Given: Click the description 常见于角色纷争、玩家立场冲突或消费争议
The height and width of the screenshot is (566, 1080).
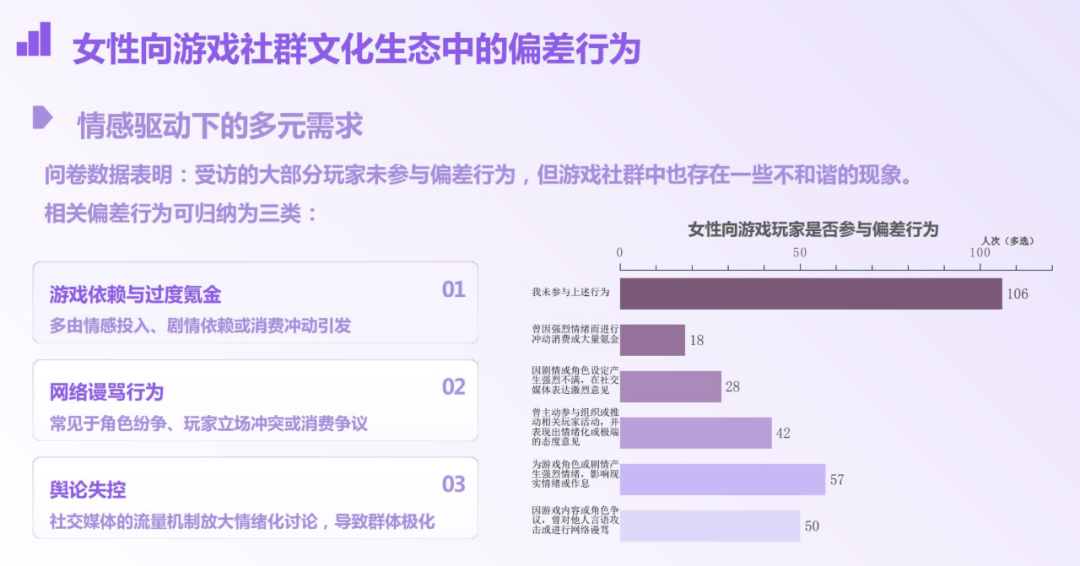Looking at the screenshot, I should tap(208, 423).
